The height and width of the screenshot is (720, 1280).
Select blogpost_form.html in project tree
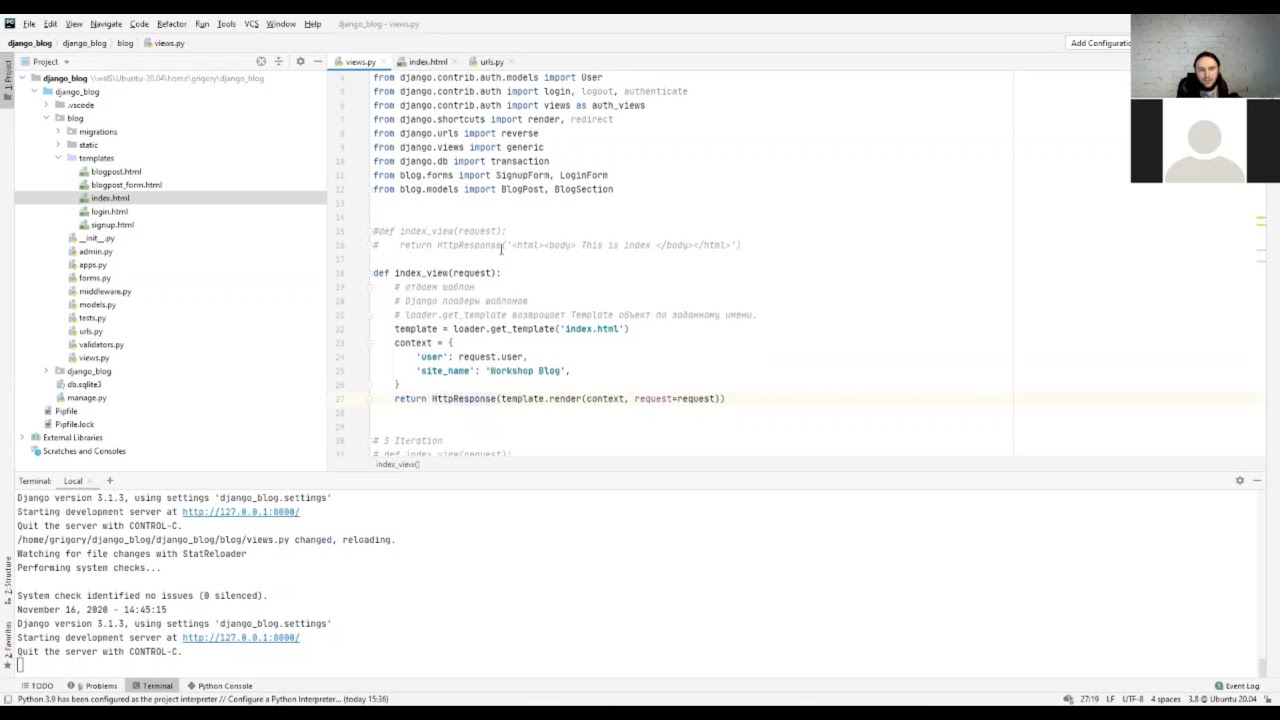126,185
